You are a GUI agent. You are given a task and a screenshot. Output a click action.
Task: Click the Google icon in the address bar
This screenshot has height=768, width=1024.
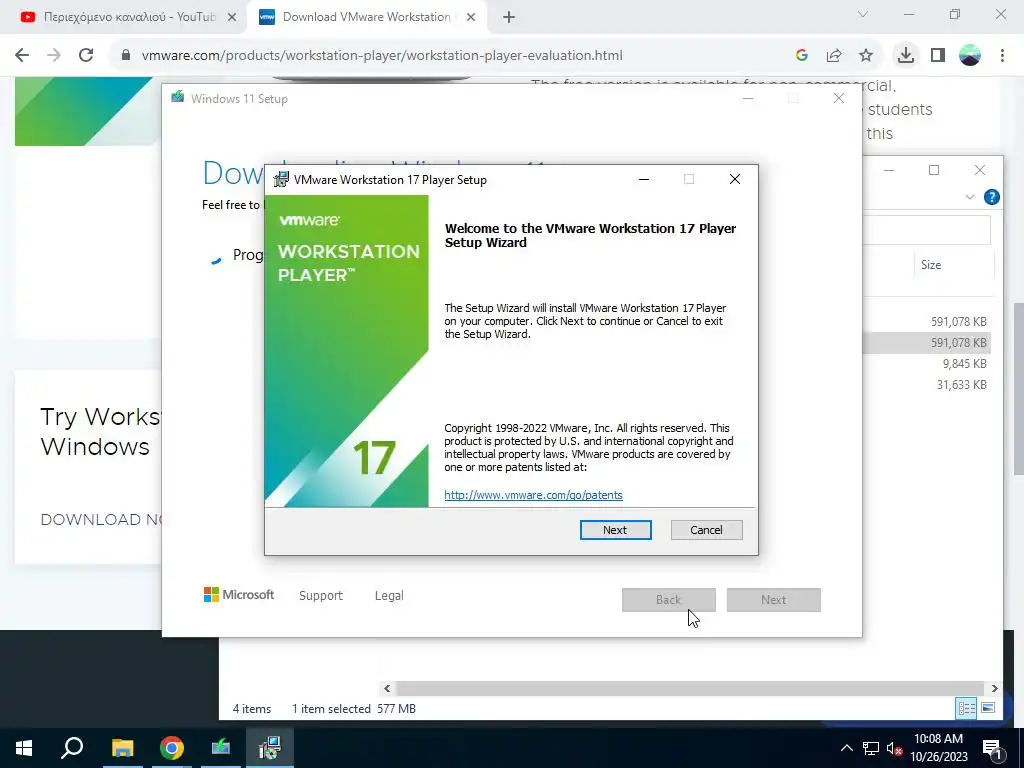pos(802,56)
